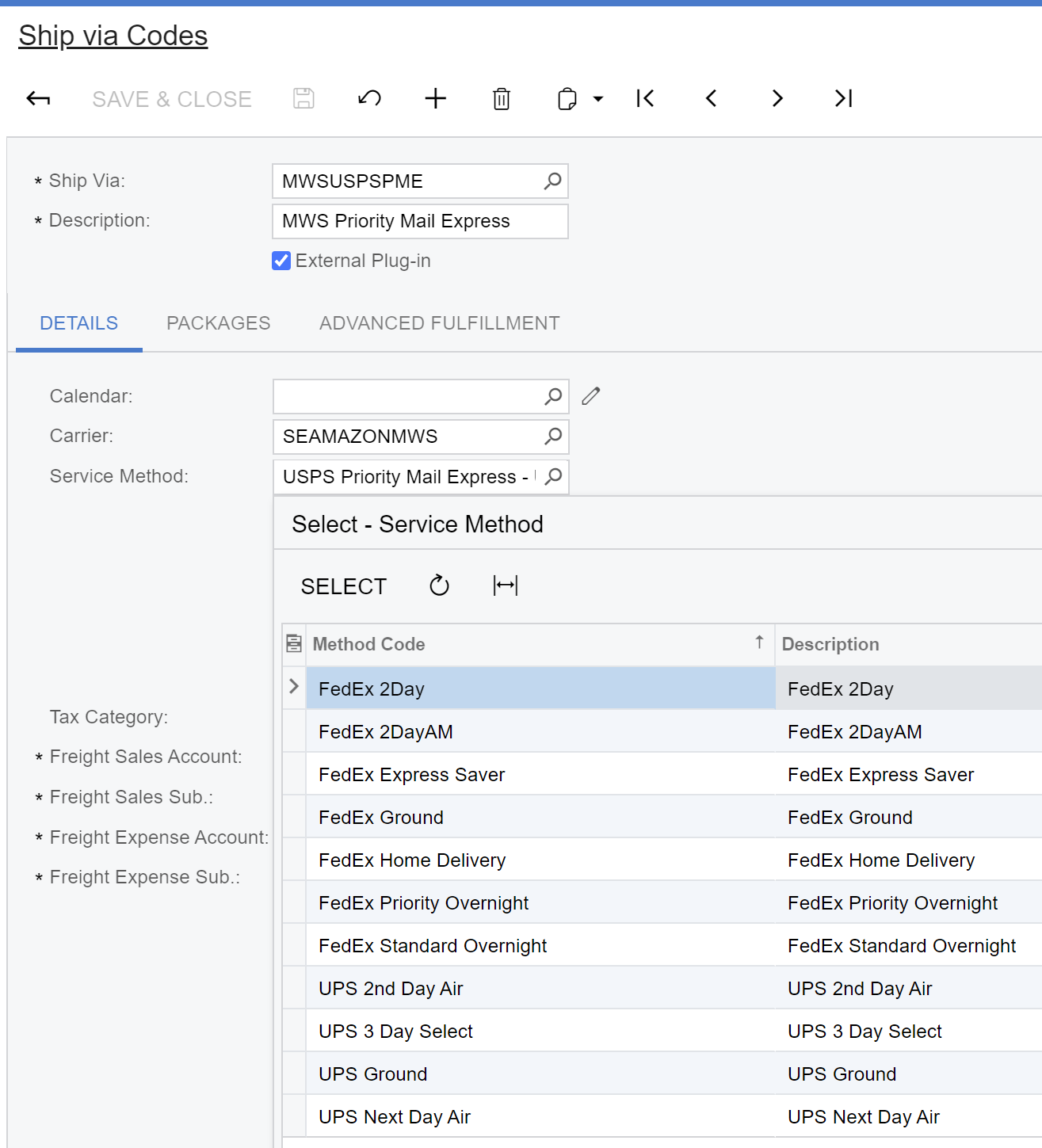
Task: Switch to the Details tab
Action: coord(79,323)
